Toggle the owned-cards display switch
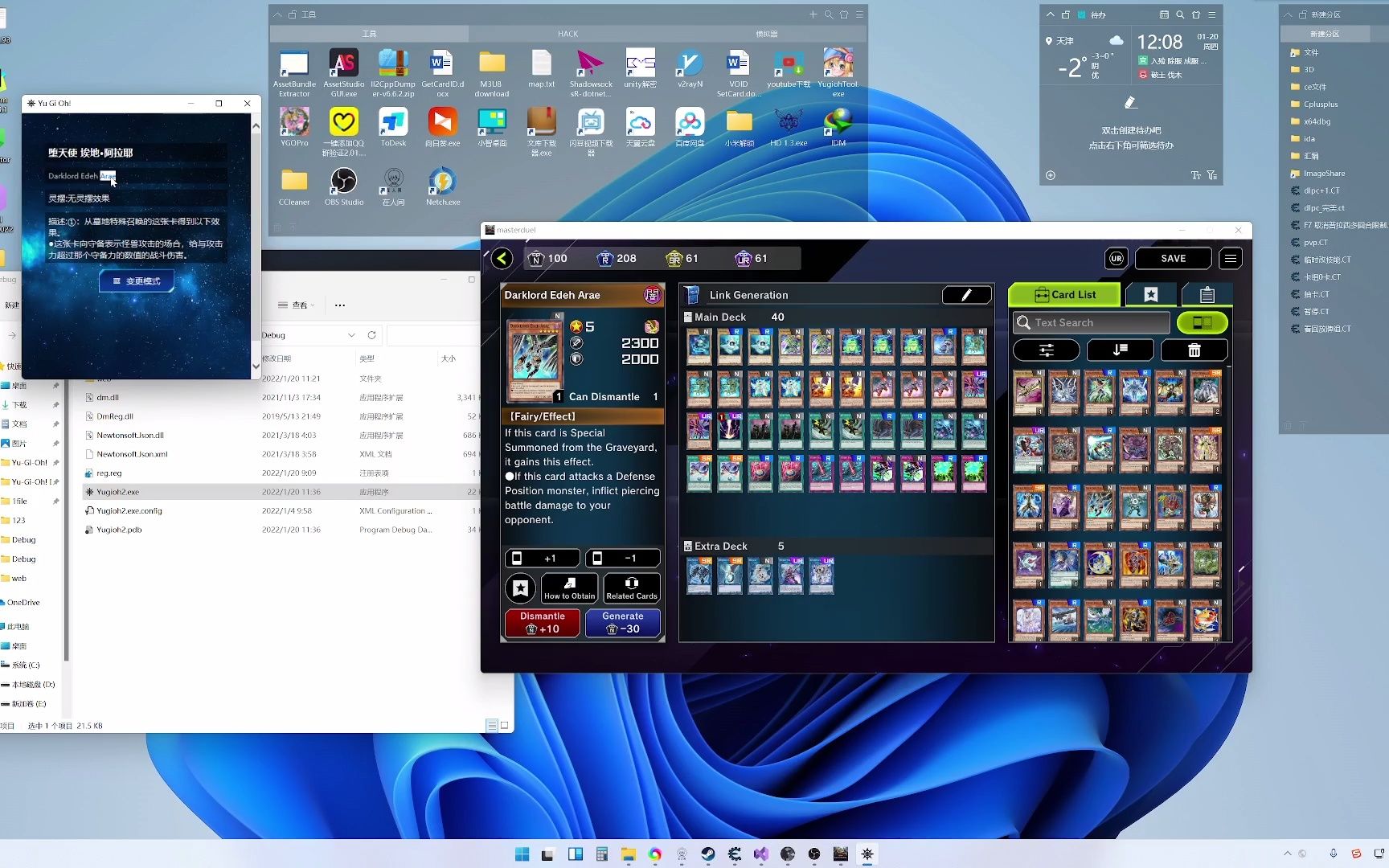 click(1202, 322)
